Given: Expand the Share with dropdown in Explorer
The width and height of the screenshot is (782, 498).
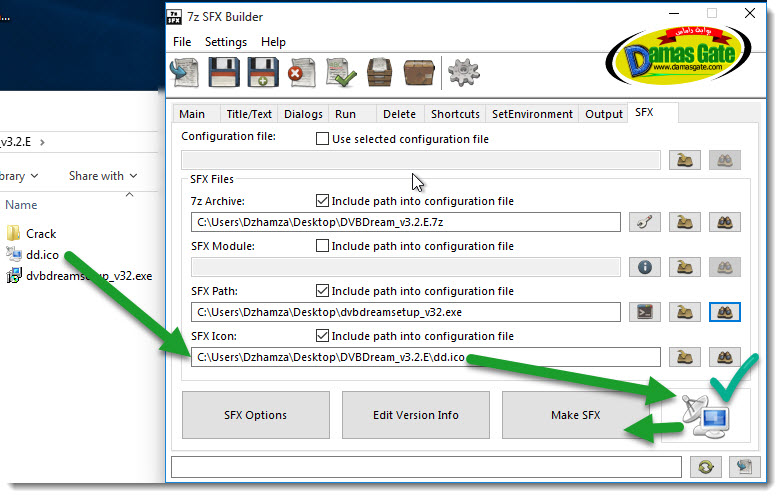Looking at the screenshot, I should [103, 176].
